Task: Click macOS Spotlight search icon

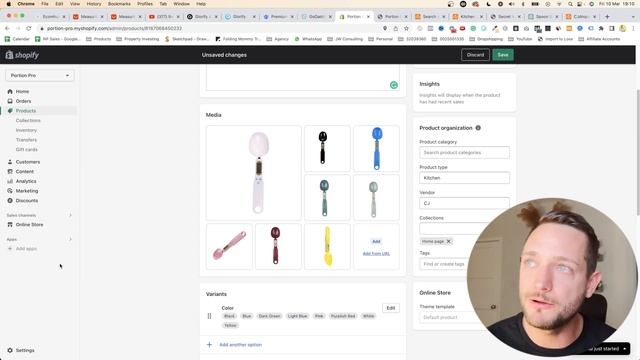Action: click(570, 4)
